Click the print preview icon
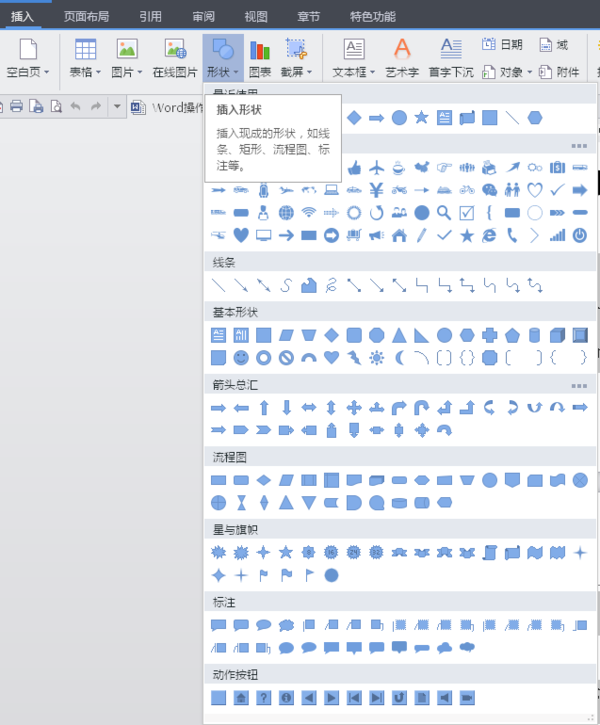 [x=56, y=106]
